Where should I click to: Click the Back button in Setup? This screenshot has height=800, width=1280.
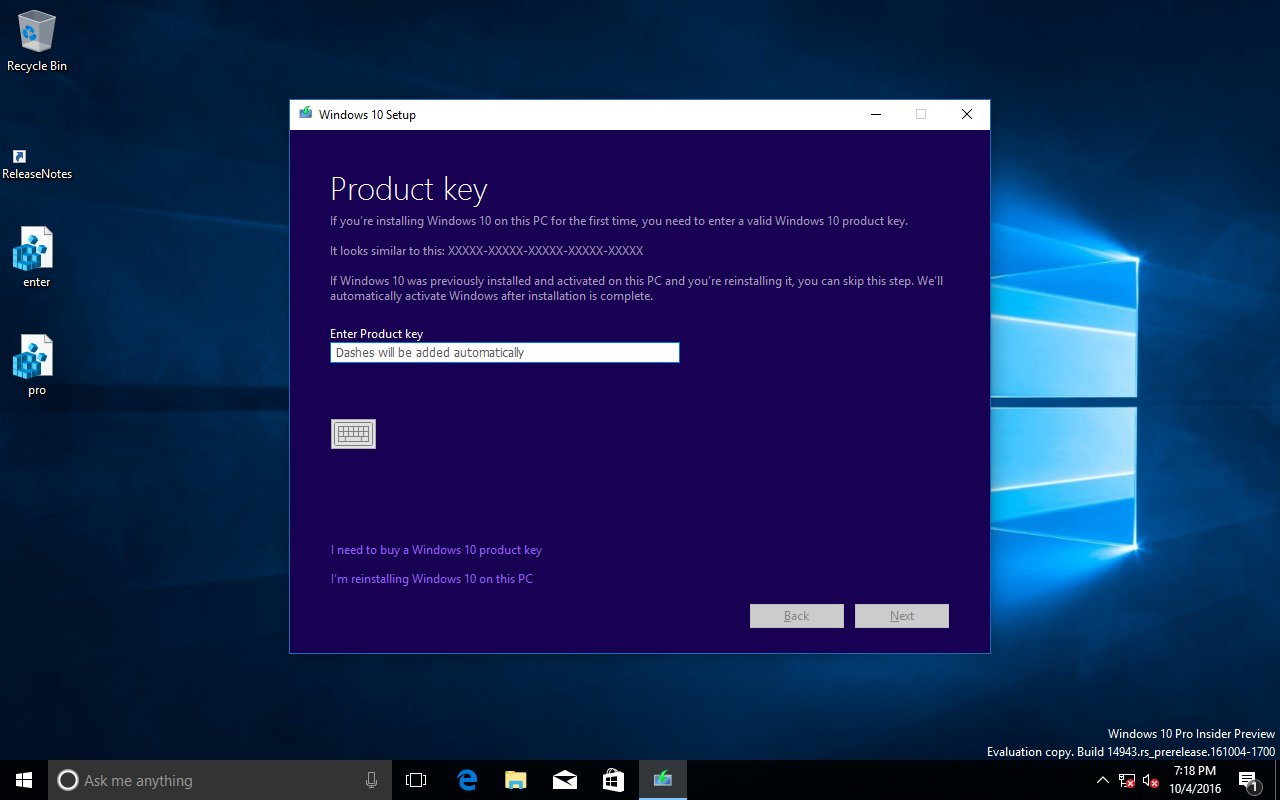pos(797,616)
